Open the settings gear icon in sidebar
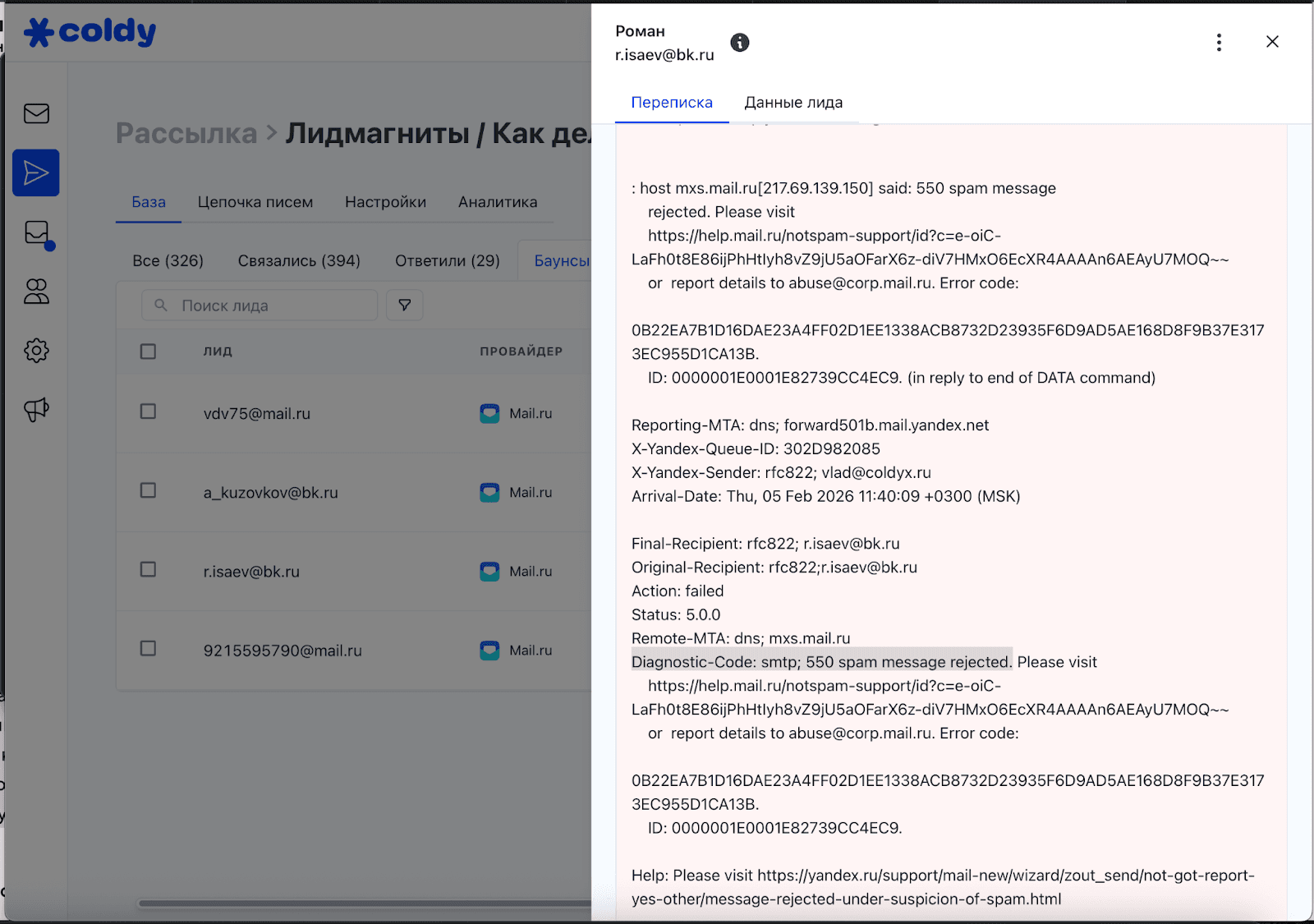 point(36,351)
